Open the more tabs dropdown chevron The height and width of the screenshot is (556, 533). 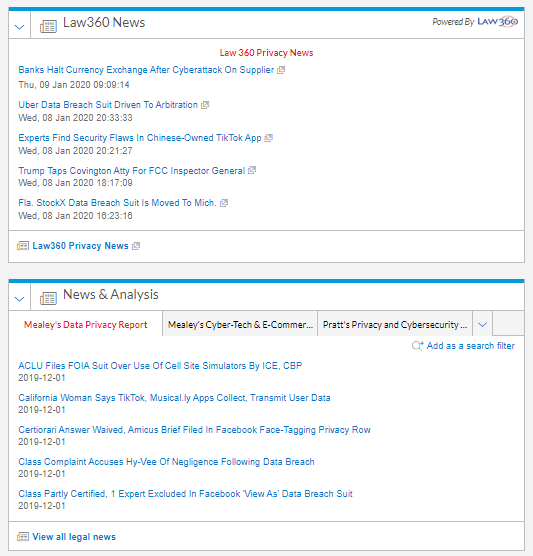pyautogui.click(x=482, y=324)
